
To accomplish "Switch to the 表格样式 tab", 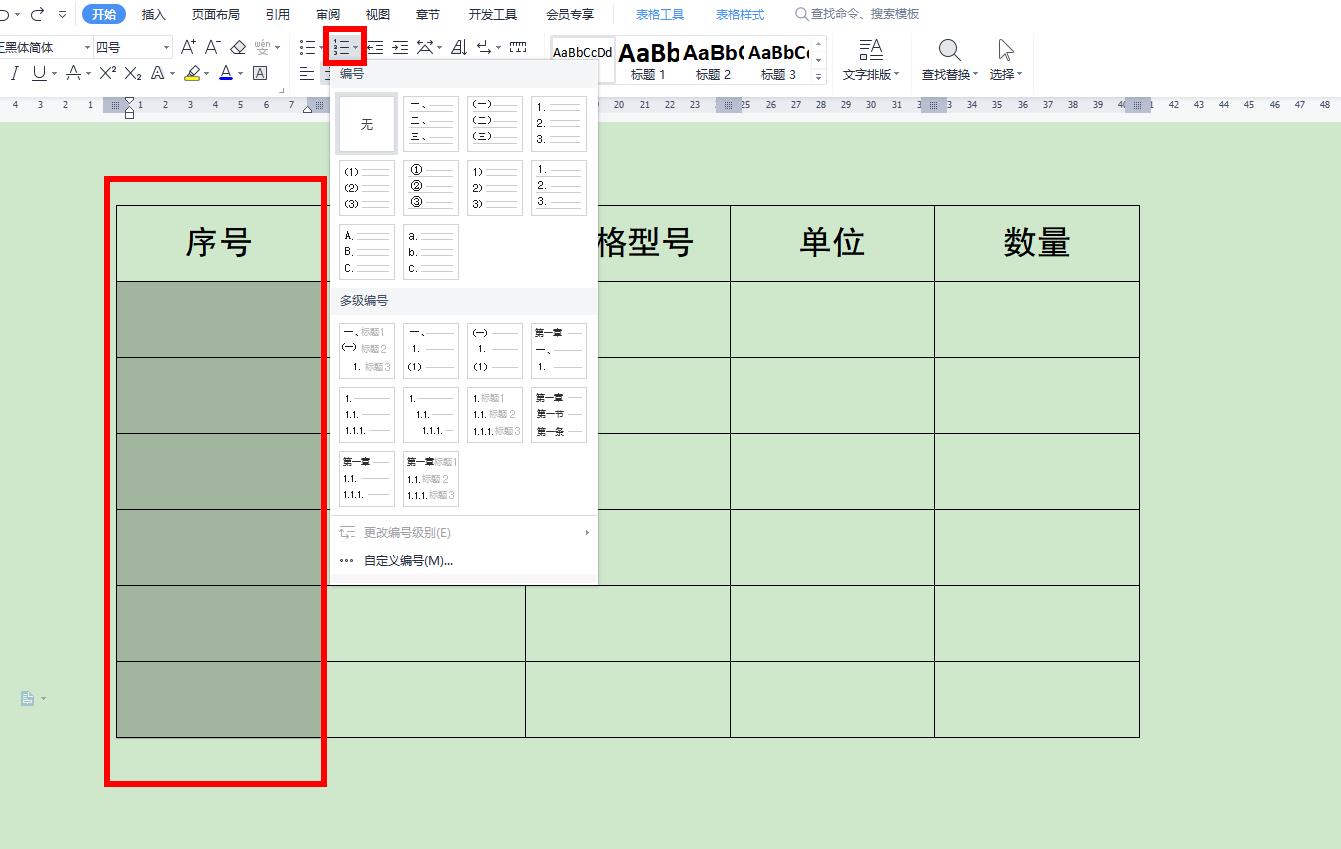I will tap(740, 14).
